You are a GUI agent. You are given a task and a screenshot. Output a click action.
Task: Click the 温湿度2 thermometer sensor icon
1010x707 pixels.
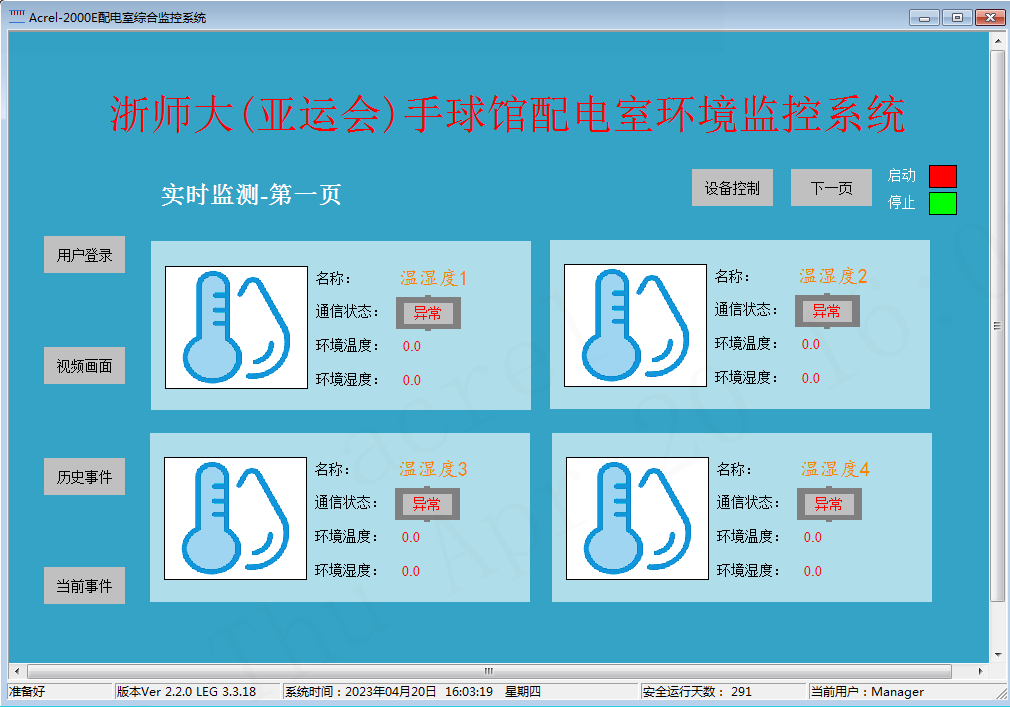(635, 325)
